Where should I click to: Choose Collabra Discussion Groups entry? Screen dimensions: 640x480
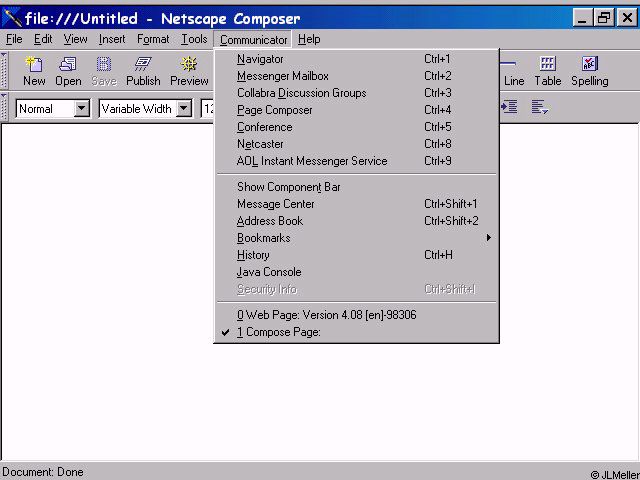[356, 93]
